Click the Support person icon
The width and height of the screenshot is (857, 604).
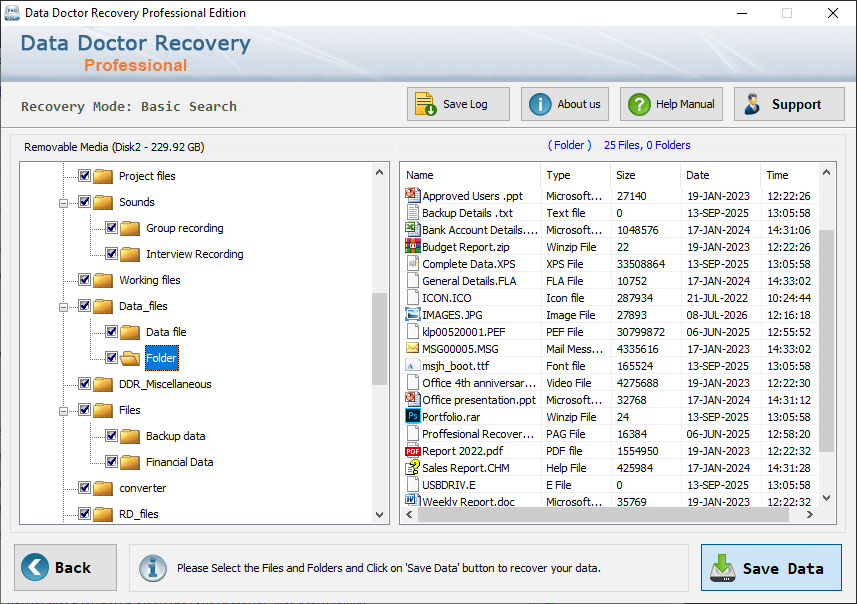coord(753,104)
